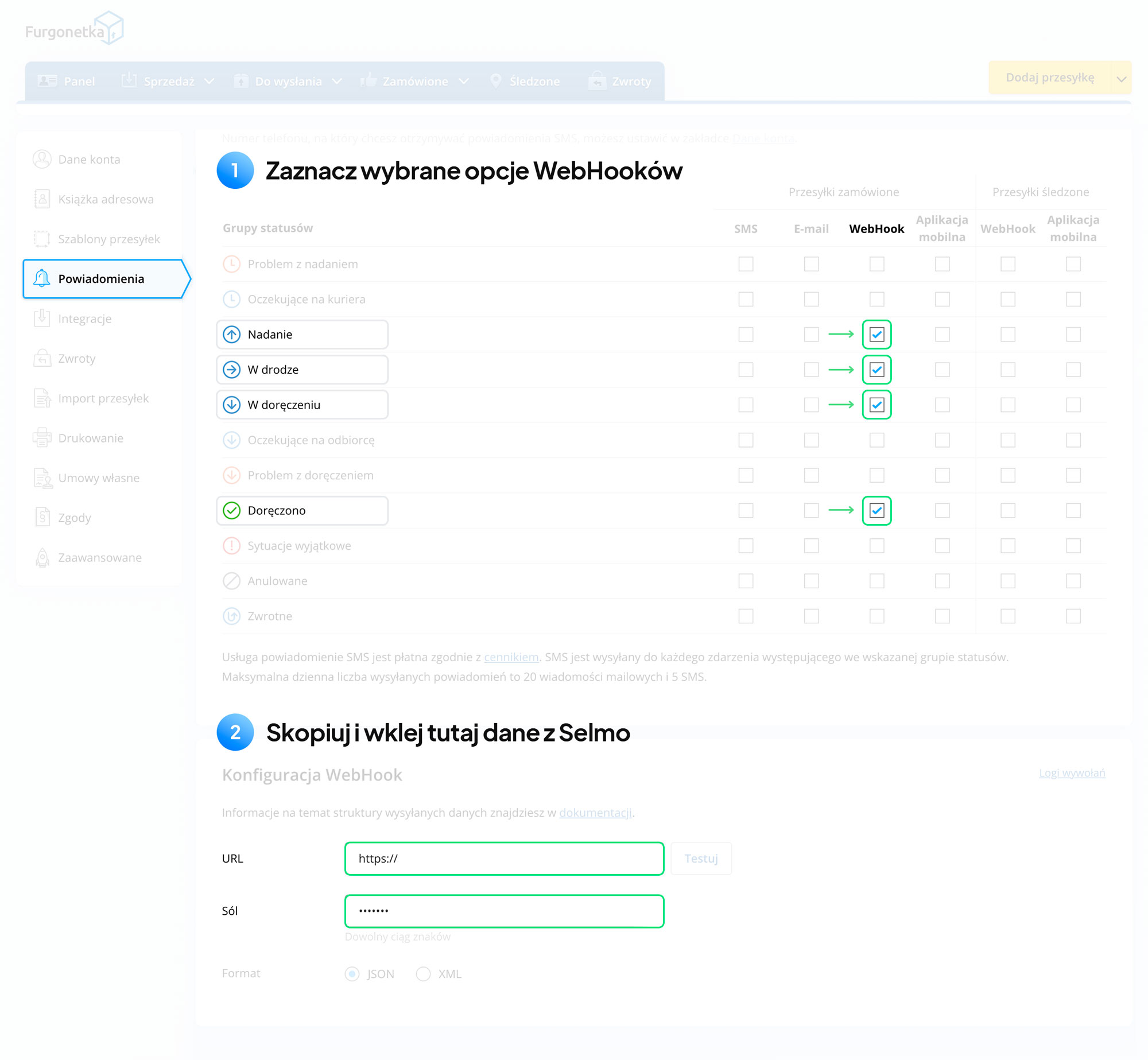
Task: Click the Nadanie up-arrow status icon
Action: point(231,335)
